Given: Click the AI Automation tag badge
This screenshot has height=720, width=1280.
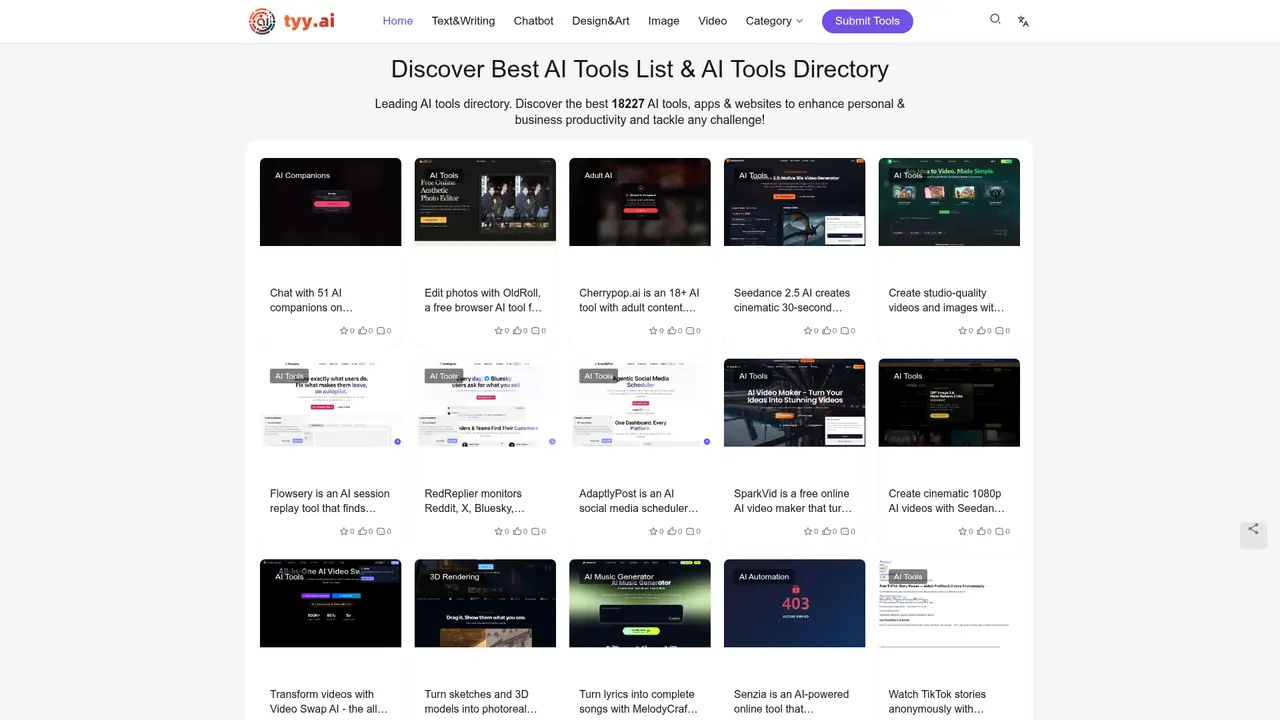Looking at the screenshot, I should coord(764,576).
